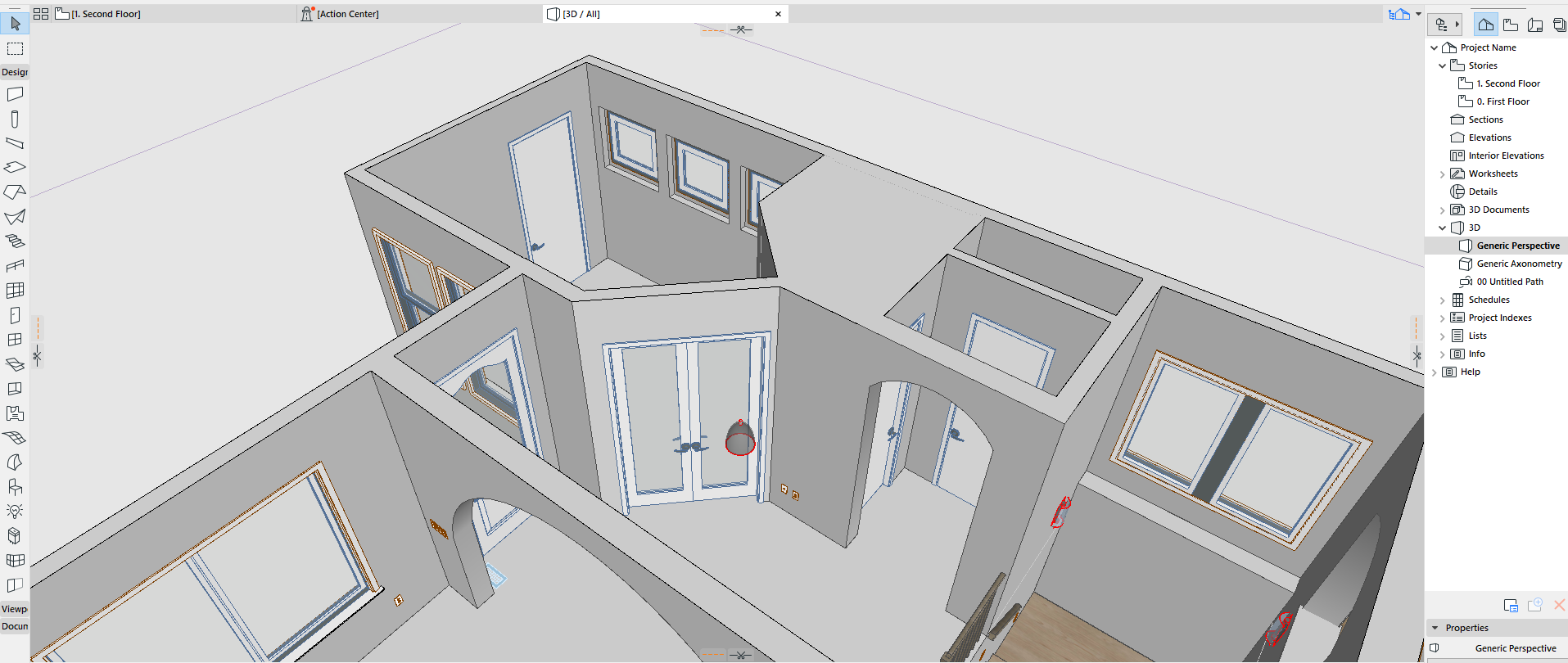Expand the Worksheets folder
The width and height of the screenshot is (1568, 663).
point(1443,174)
